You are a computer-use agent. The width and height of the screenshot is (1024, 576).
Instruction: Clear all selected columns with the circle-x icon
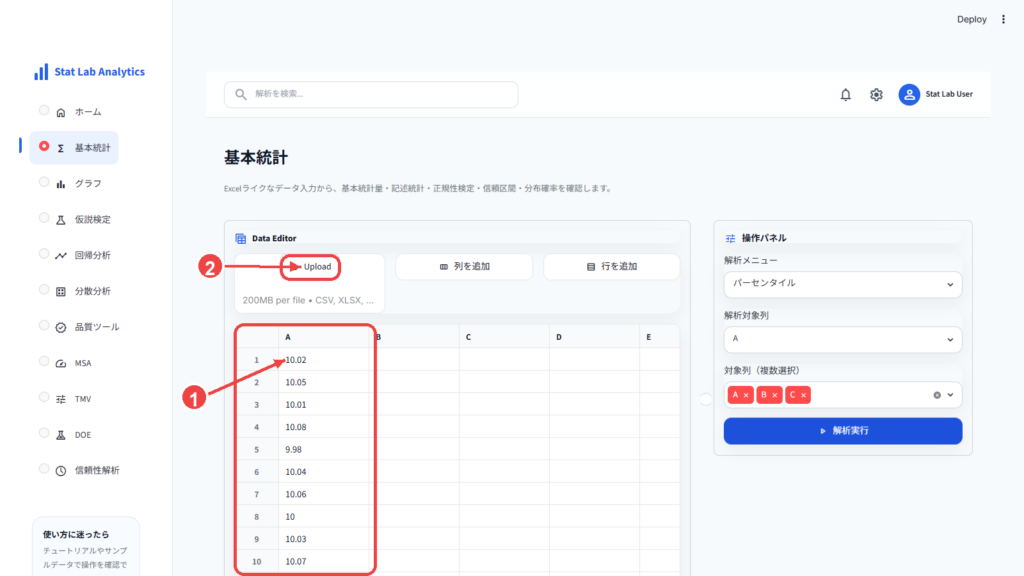click(937, 395)
